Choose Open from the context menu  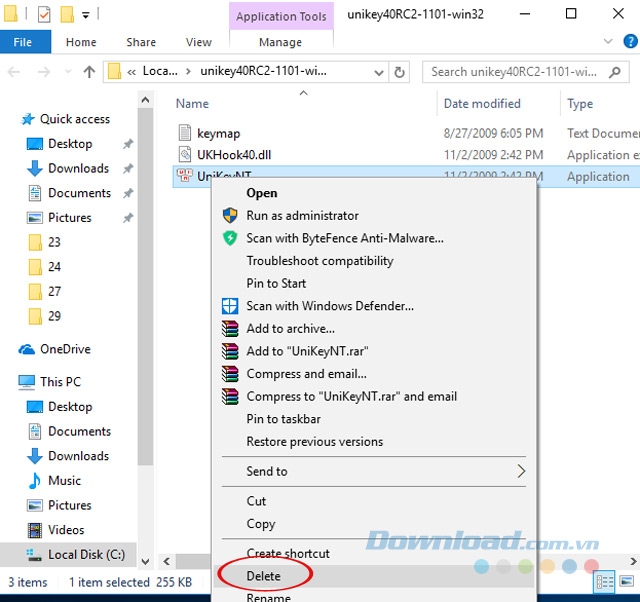pos(262,193)
